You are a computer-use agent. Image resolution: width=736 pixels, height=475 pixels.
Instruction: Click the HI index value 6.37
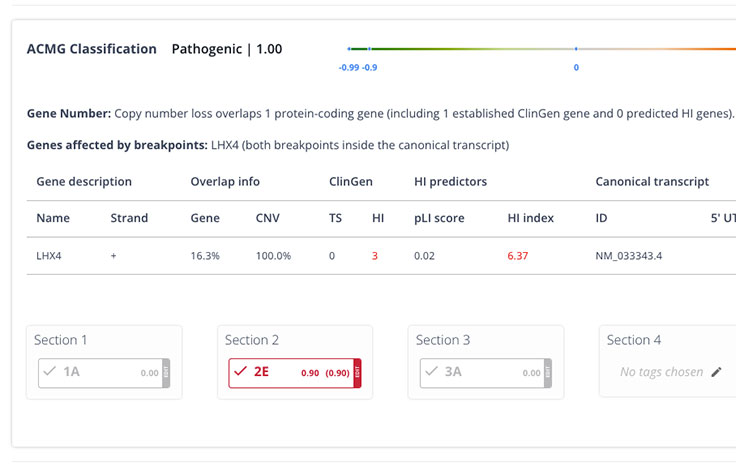point(517,255)
